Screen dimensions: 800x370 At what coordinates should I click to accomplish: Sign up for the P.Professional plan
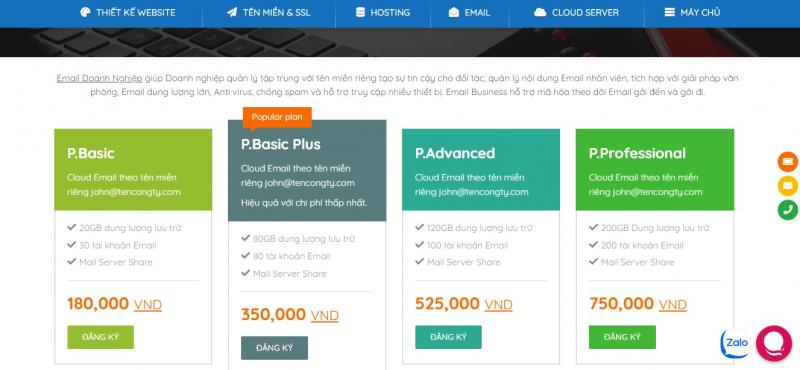622,337
